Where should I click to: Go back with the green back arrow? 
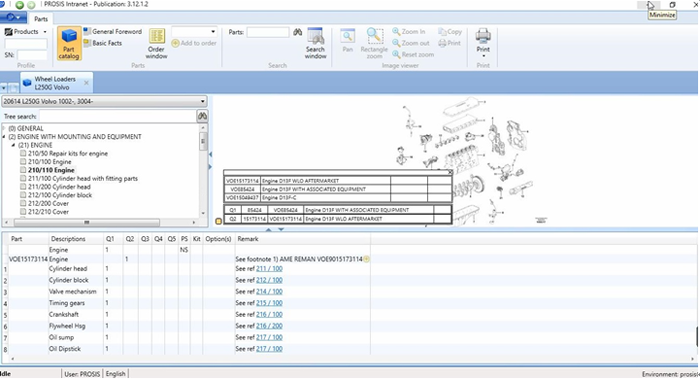point(19,5)
